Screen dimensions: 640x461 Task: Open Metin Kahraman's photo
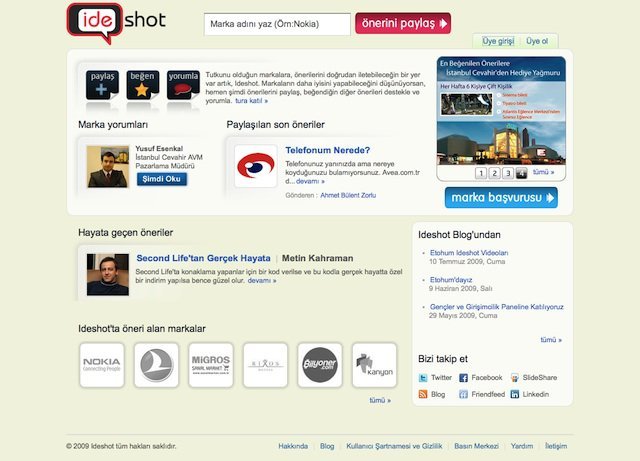108,274
